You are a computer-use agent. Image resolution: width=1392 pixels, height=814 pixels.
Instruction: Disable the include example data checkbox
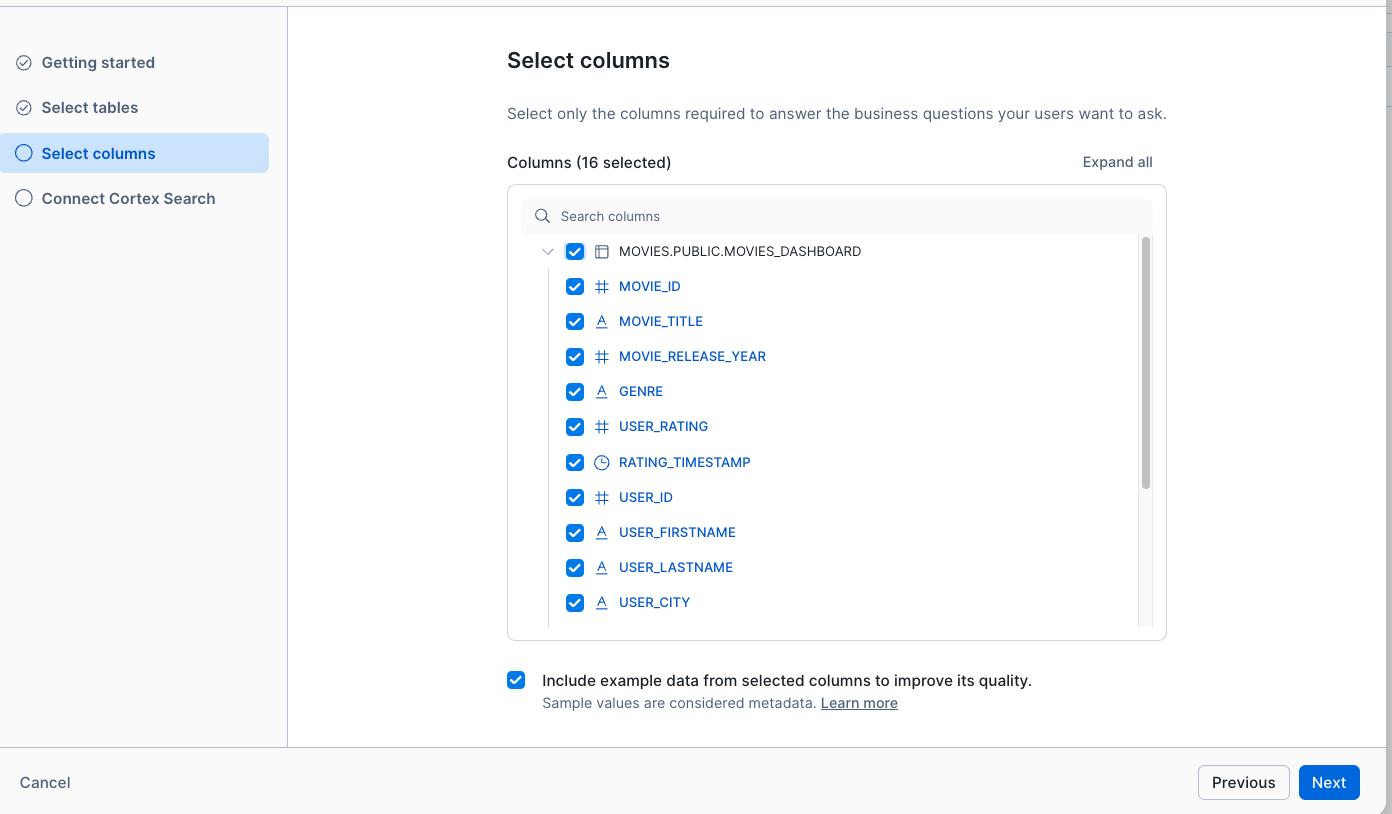[516, 681]
